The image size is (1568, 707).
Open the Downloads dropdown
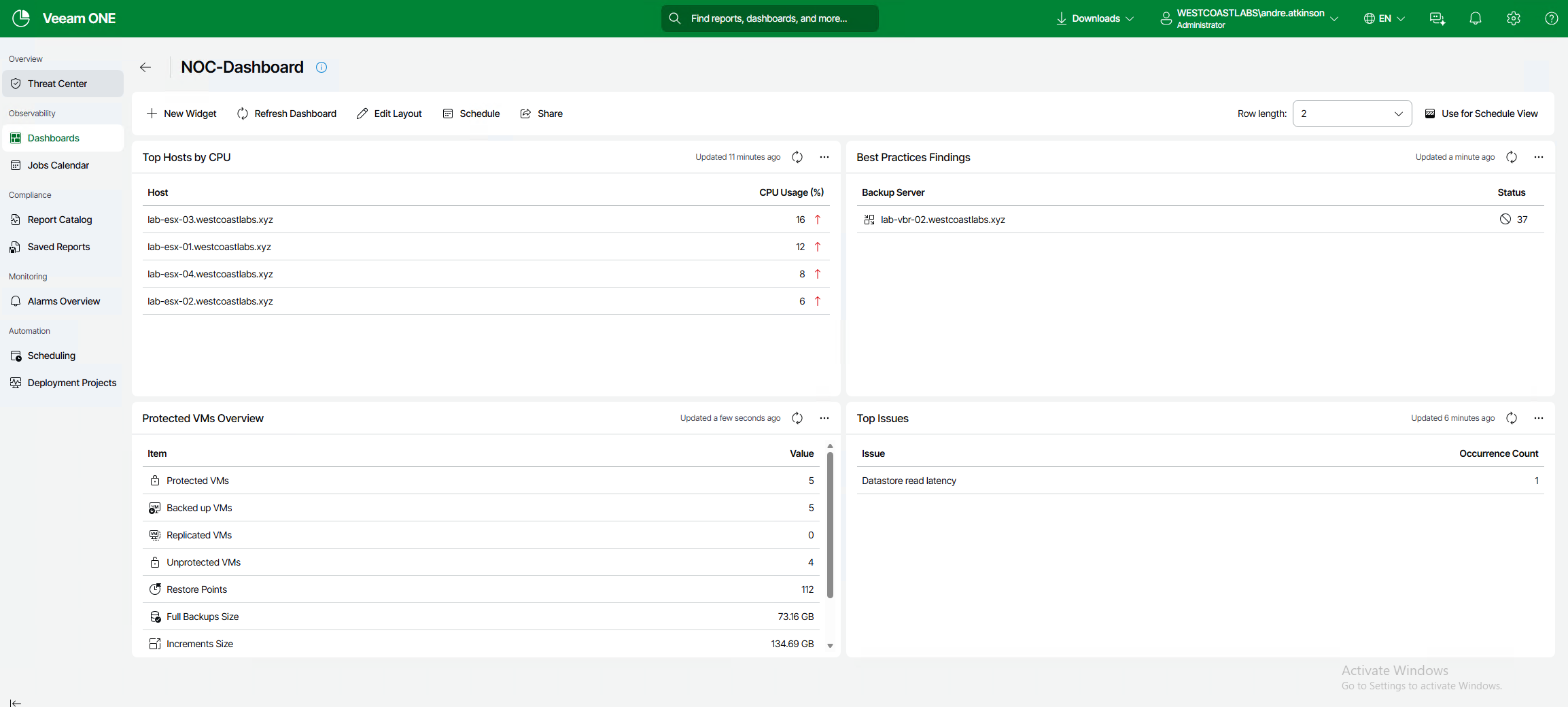1095,18
